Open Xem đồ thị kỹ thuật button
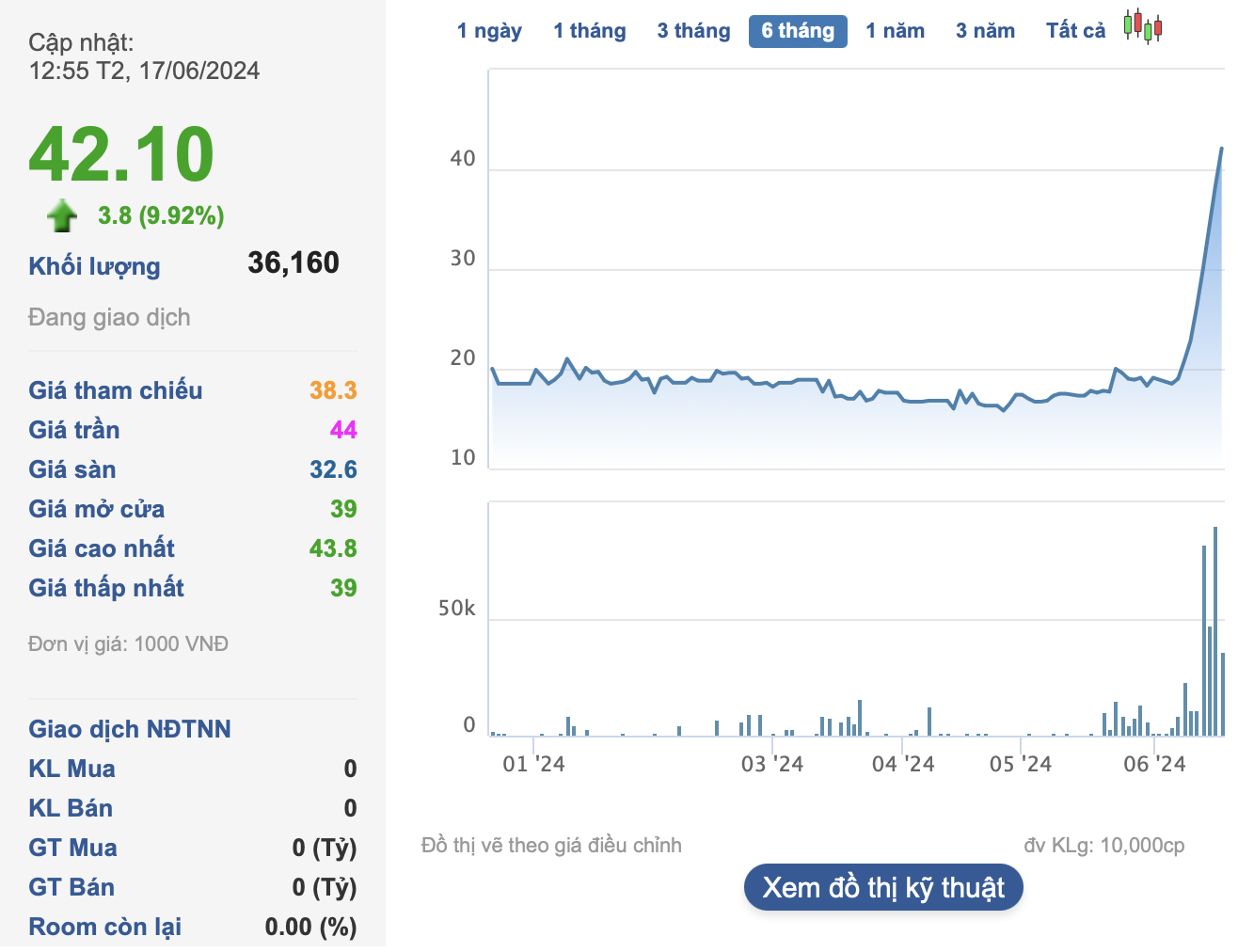This screenshot has height=952, width=1238. [x=883, y=887]
